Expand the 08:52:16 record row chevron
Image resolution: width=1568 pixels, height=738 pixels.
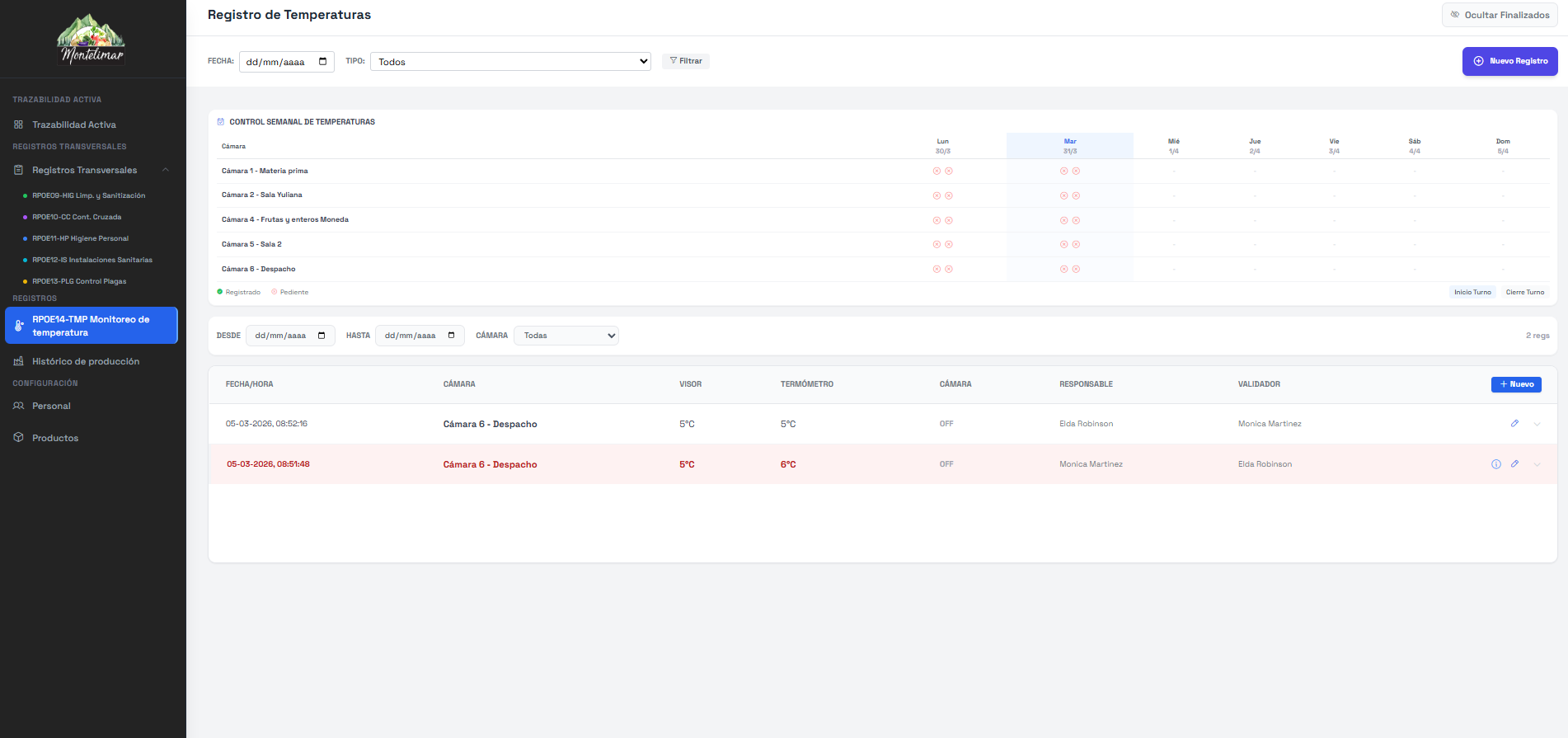1537,424
